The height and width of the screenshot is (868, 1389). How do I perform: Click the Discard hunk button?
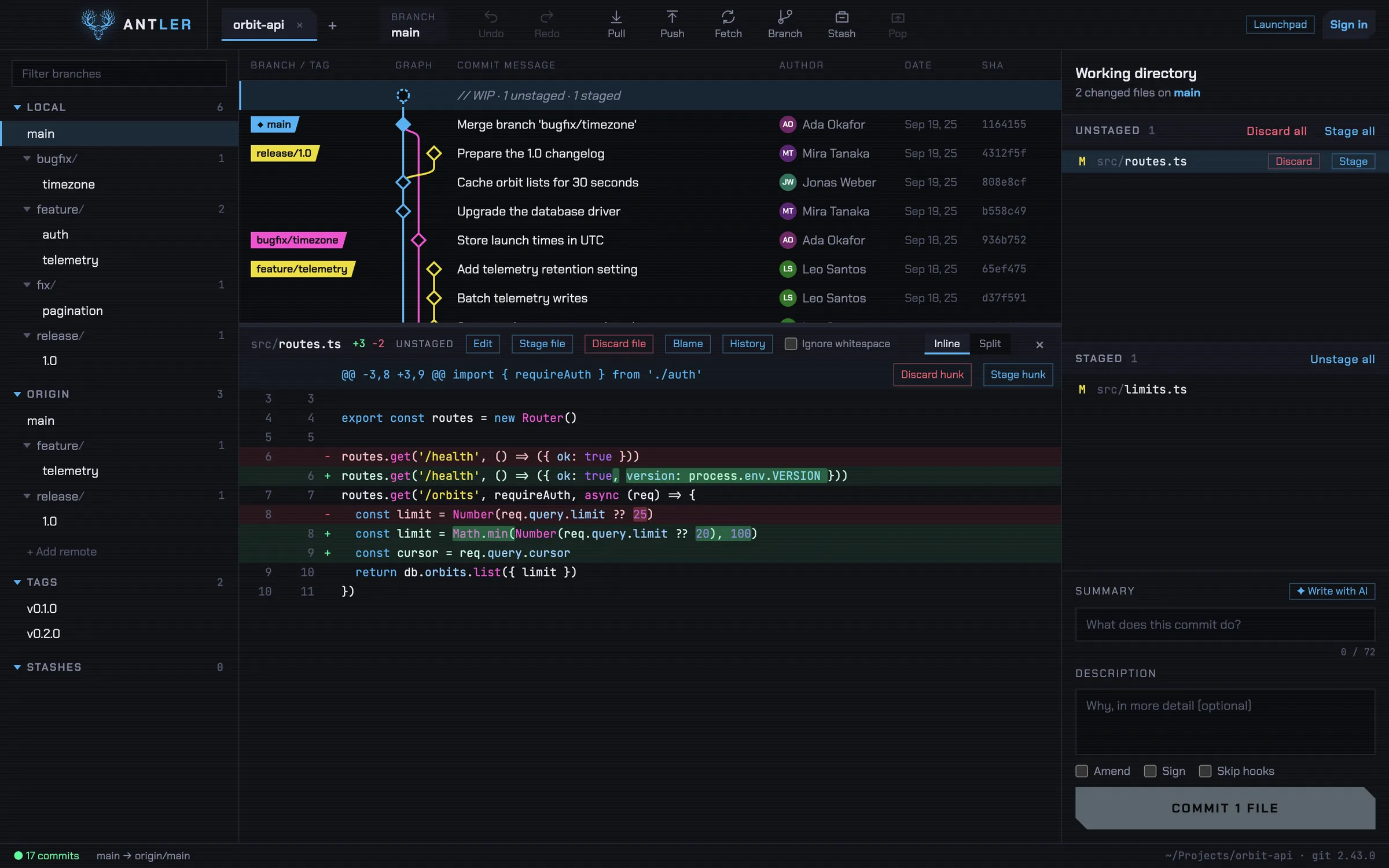pyautogui.click(x=932, y=374)
